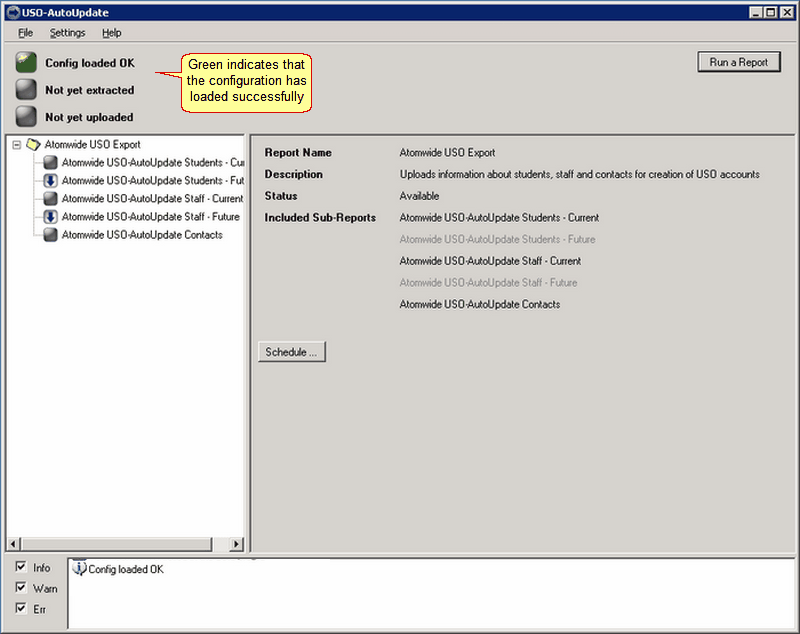Click the Not yet uploaded status label
800x634 pixels.
point(89,117)
